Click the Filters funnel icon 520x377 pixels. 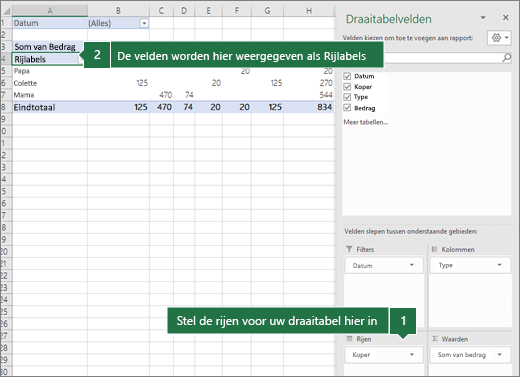coord(349,249)
